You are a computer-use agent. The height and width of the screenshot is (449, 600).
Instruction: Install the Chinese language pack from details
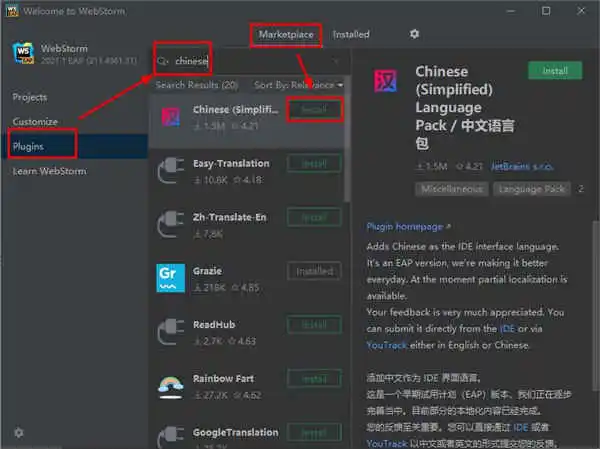coord(554,71)
